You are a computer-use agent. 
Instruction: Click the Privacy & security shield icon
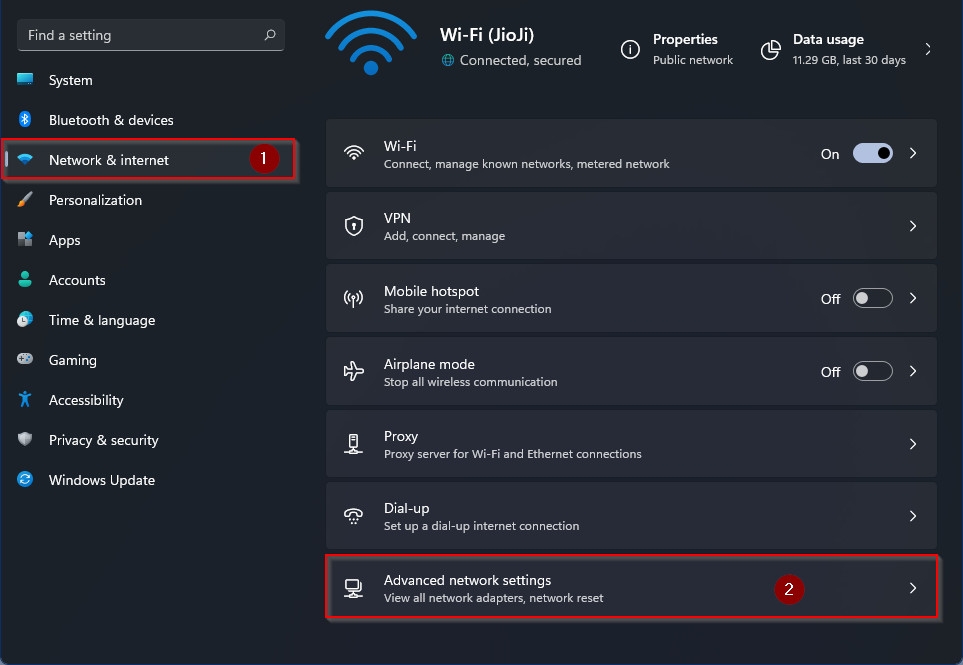coord(25,439)
